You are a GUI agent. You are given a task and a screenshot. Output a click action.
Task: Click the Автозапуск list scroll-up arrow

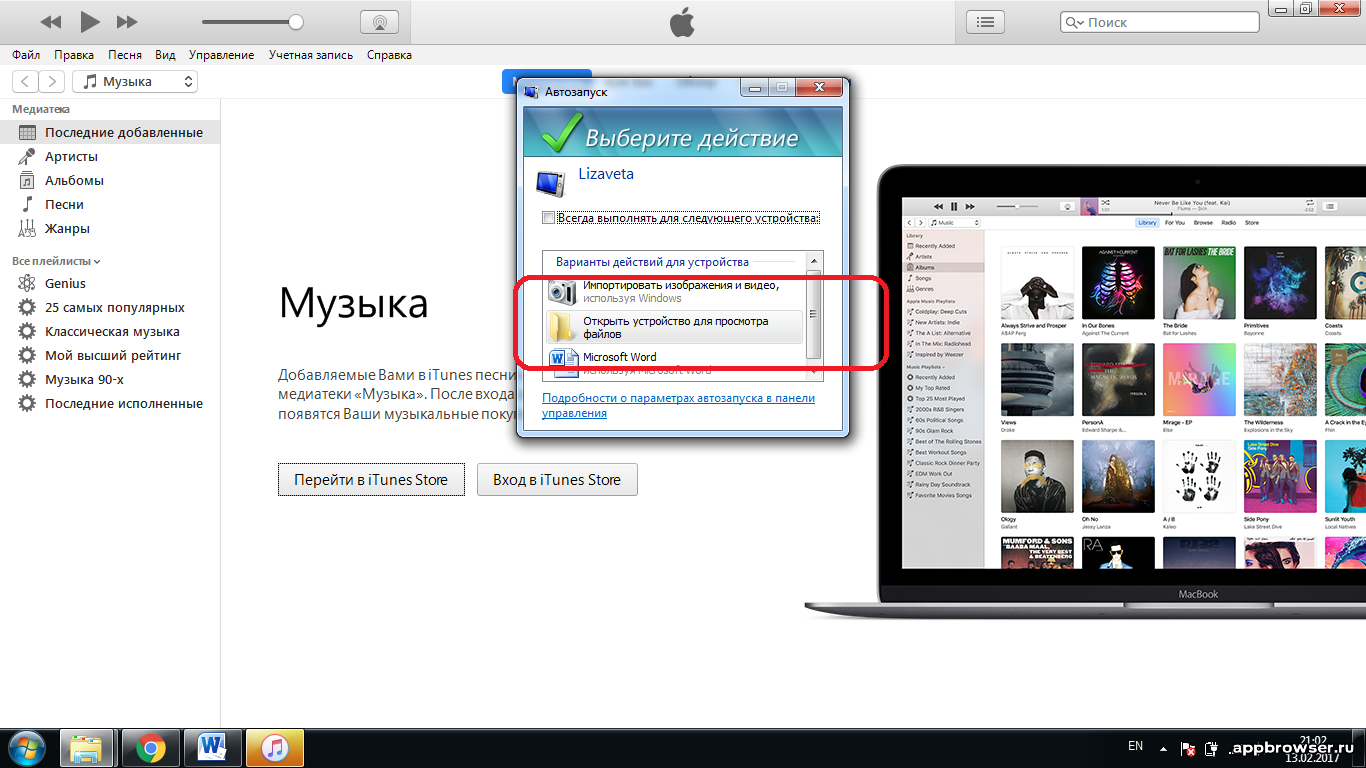pyautogui.click(x=813, y=261)
